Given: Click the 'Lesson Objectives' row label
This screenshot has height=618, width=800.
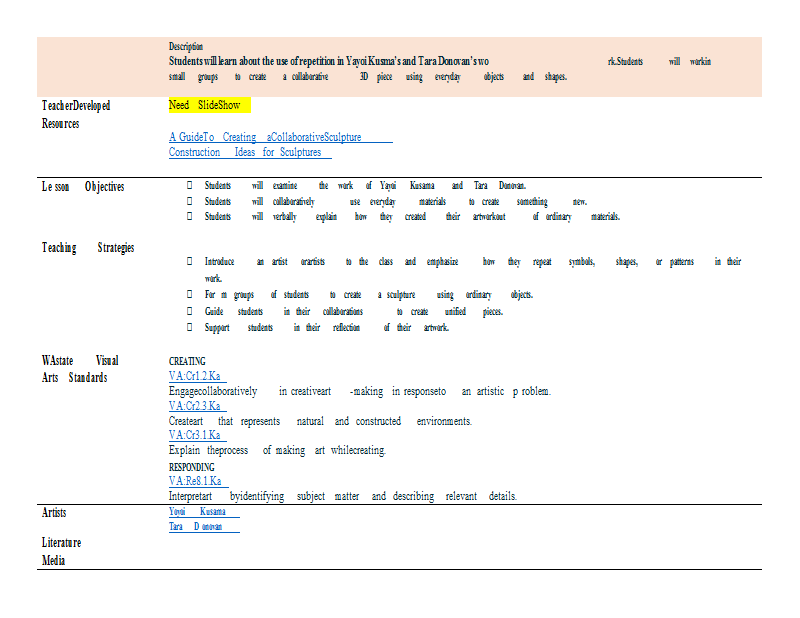Looking at the screenshot, I should pos(83,187).
